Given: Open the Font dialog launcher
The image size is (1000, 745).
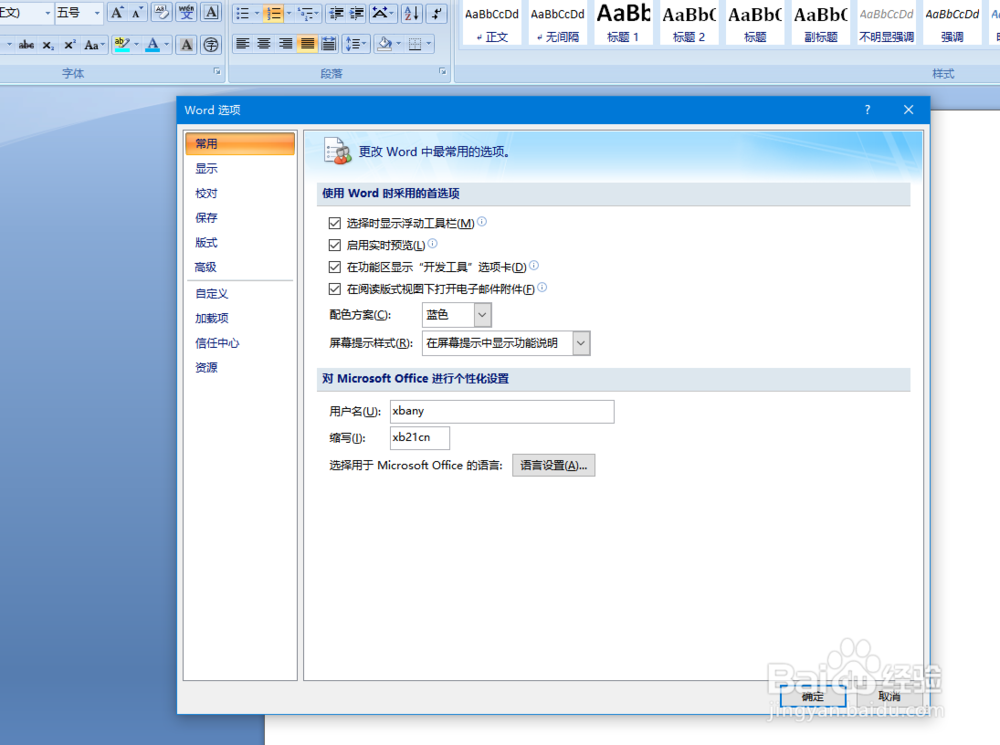Looking at the screenshot, I should pyautogui.click(x=217, y=71).
